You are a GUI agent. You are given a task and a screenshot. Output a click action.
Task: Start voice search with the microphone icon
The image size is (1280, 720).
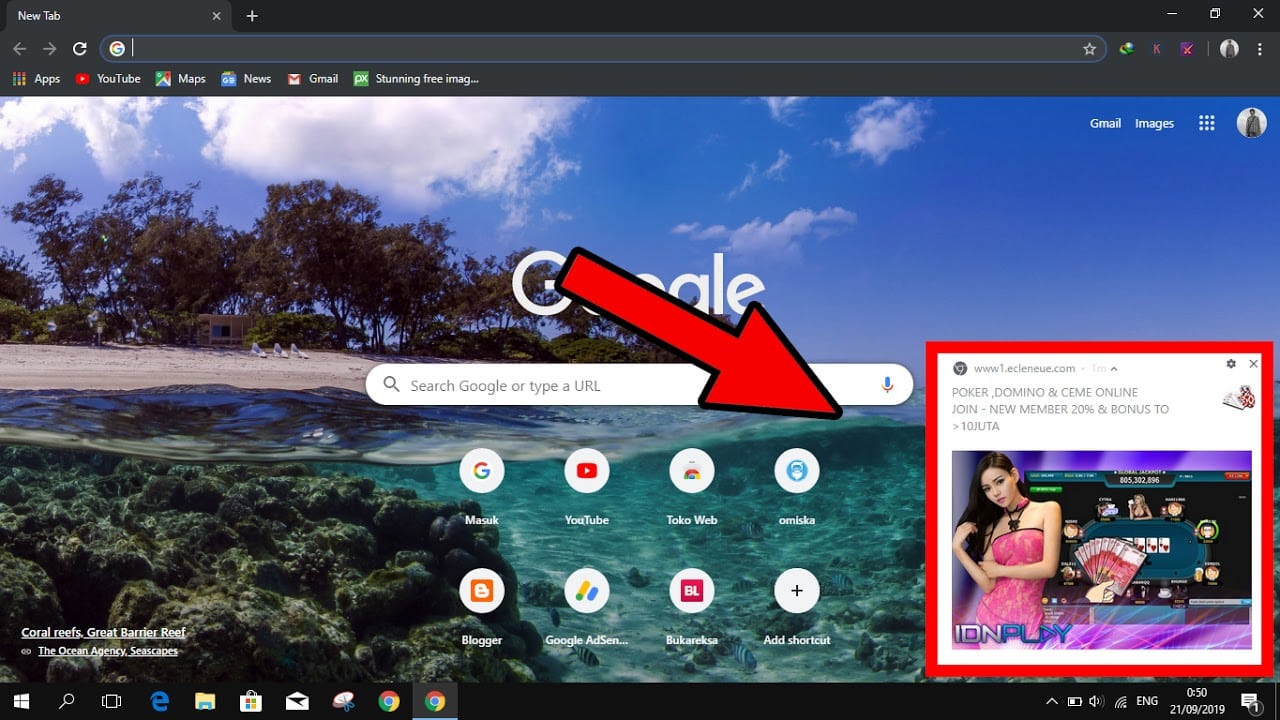click(x=887, y=385)
